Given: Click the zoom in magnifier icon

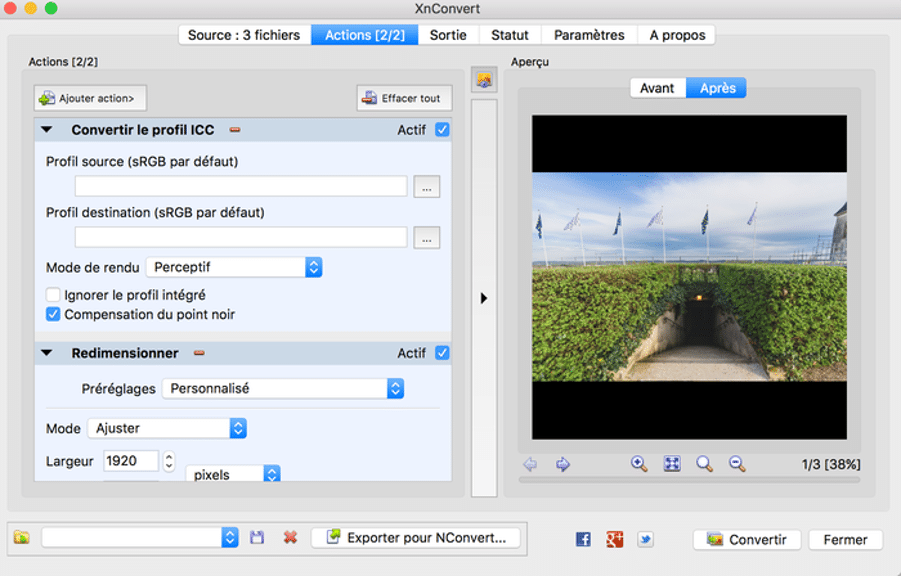Looking at the screenshot, I should [639, 464].
